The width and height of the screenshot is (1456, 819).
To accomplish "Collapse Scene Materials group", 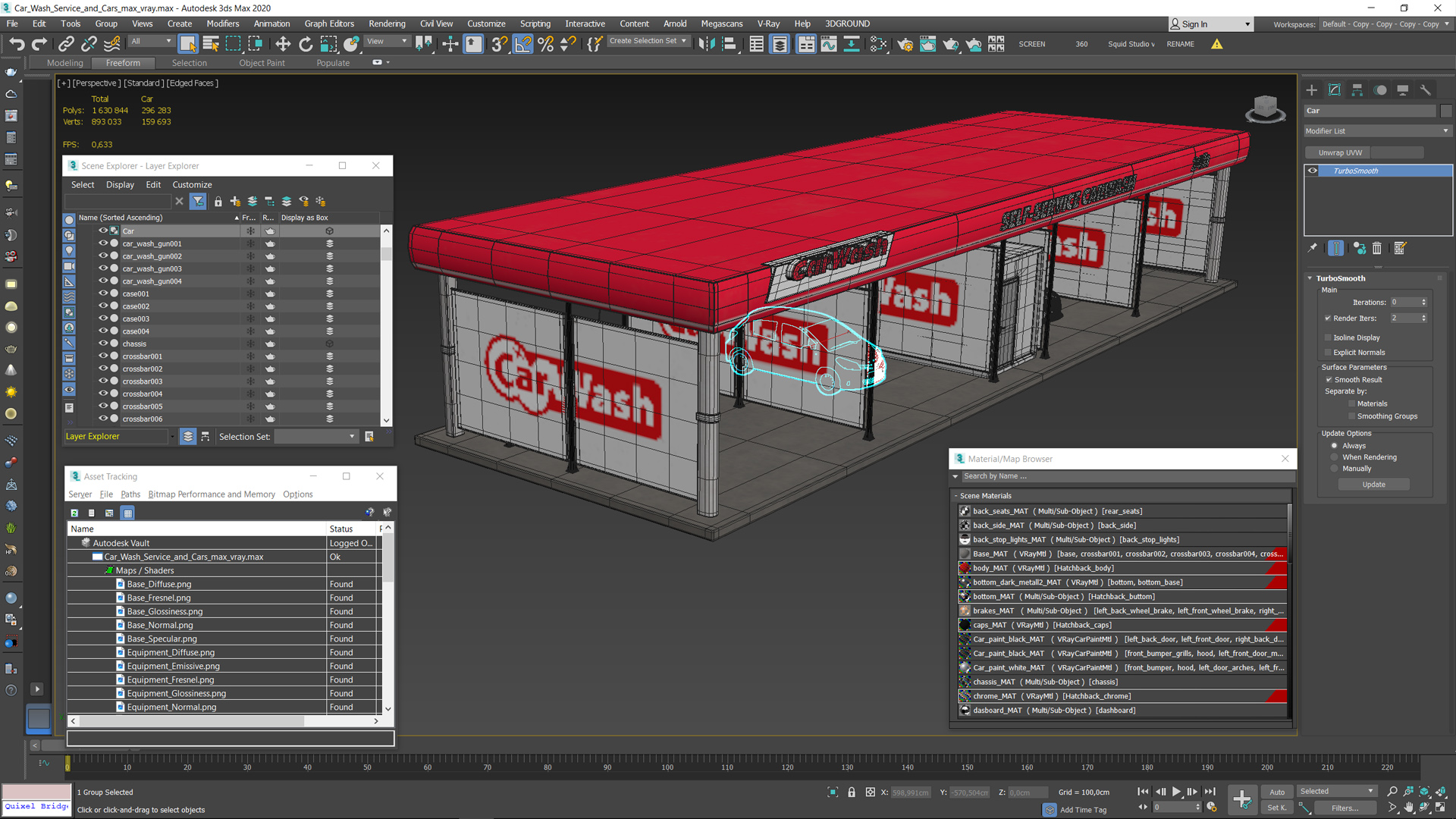I will (x=956, y=496).
